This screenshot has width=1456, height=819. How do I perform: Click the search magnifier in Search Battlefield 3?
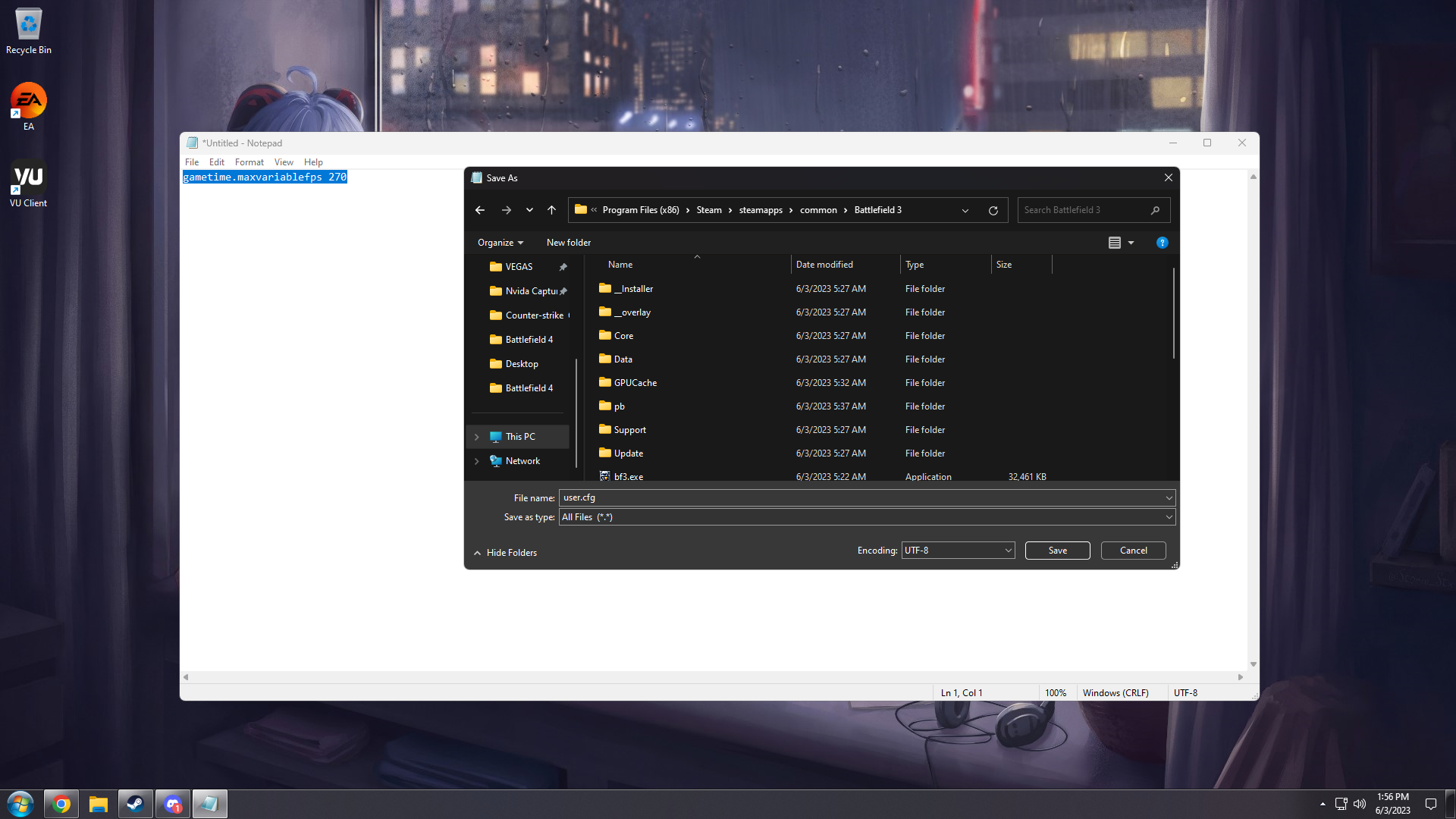click(1155, 210)
